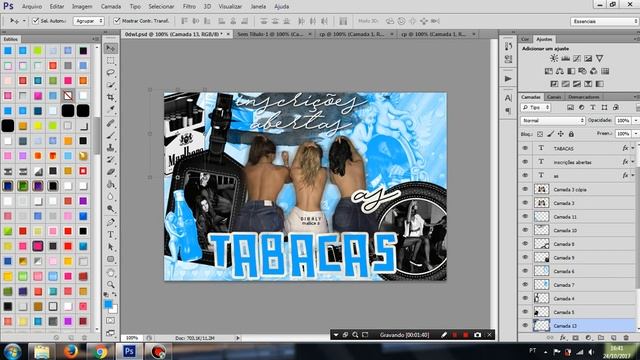Select the Crop tool
Image resolution: width=640 pixels, height=360 pixels.
110,97
